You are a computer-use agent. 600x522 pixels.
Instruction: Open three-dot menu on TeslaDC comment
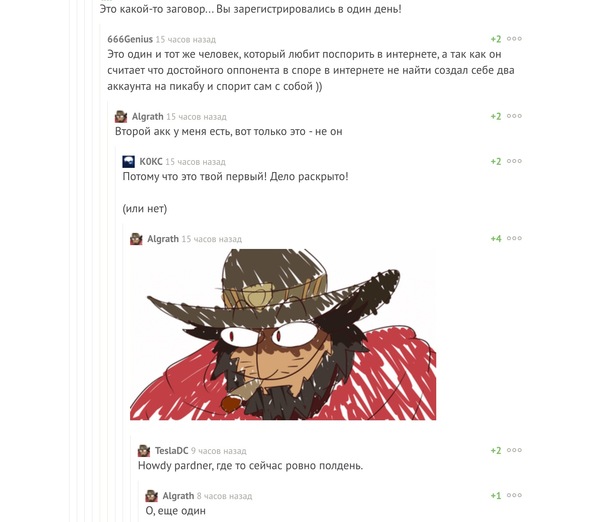click(514, 450)
